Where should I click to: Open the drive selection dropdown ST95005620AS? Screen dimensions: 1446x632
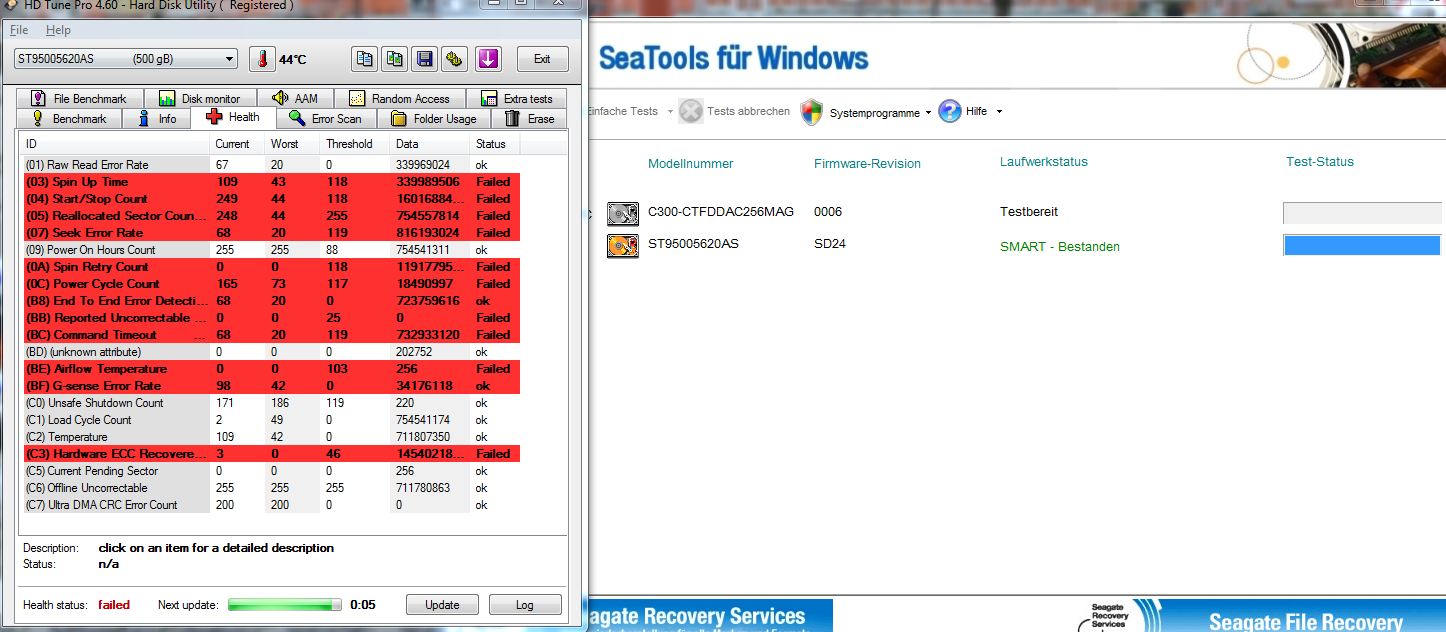coord(125,59)
